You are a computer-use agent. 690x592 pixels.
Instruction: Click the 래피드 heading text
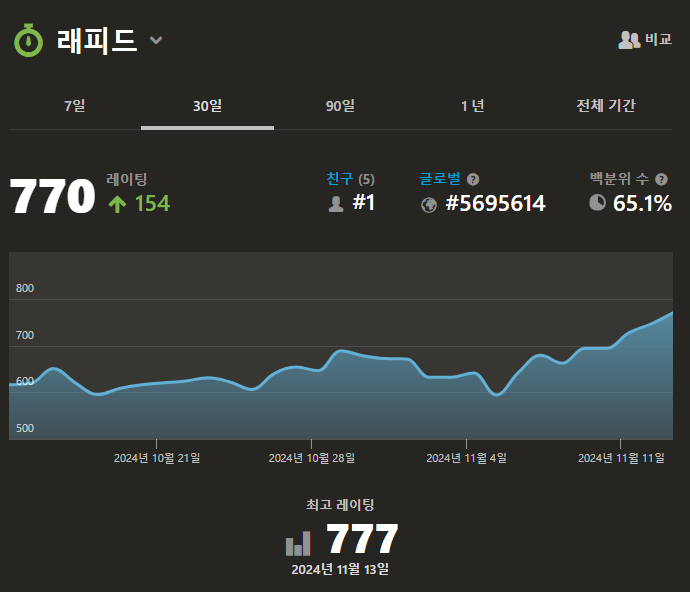click(97, 40)
